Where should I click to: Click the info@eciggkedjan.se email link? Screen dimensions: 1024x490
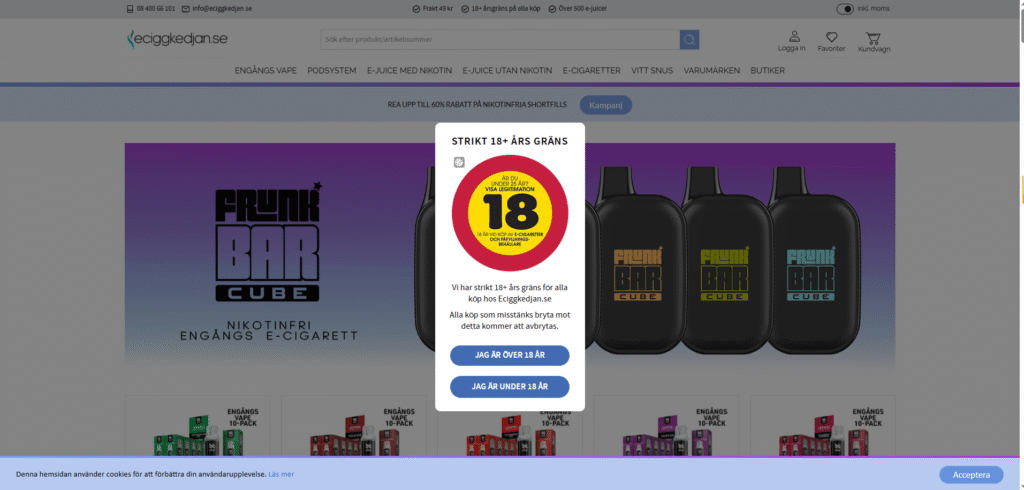pyautogui.click(x=222, y=8)
